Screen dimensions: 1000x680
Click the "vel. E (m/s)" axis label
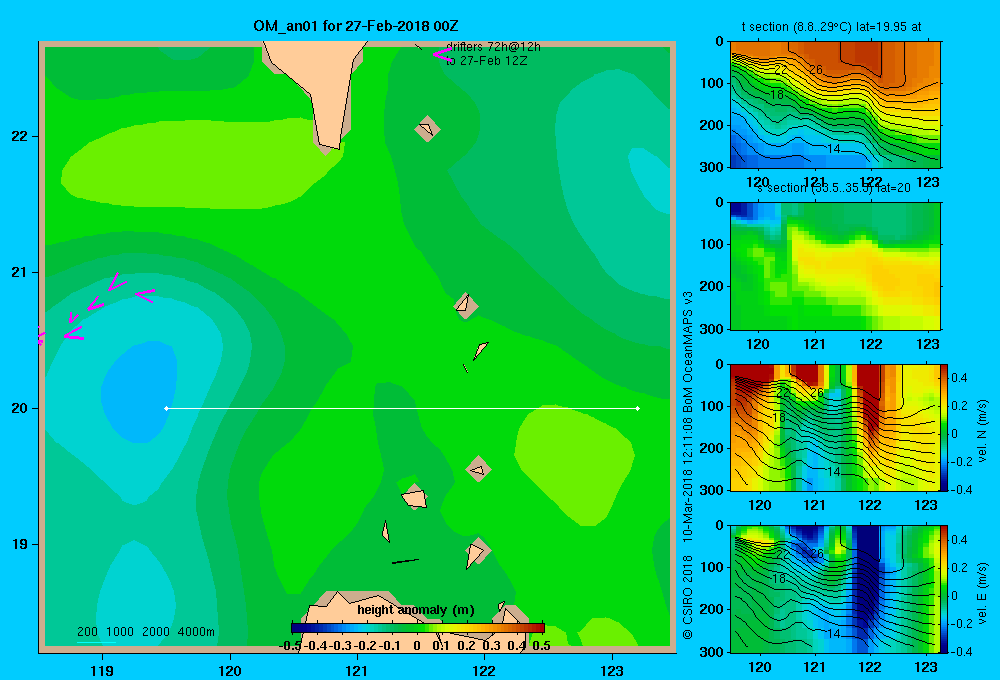click(x=983, y=593)
